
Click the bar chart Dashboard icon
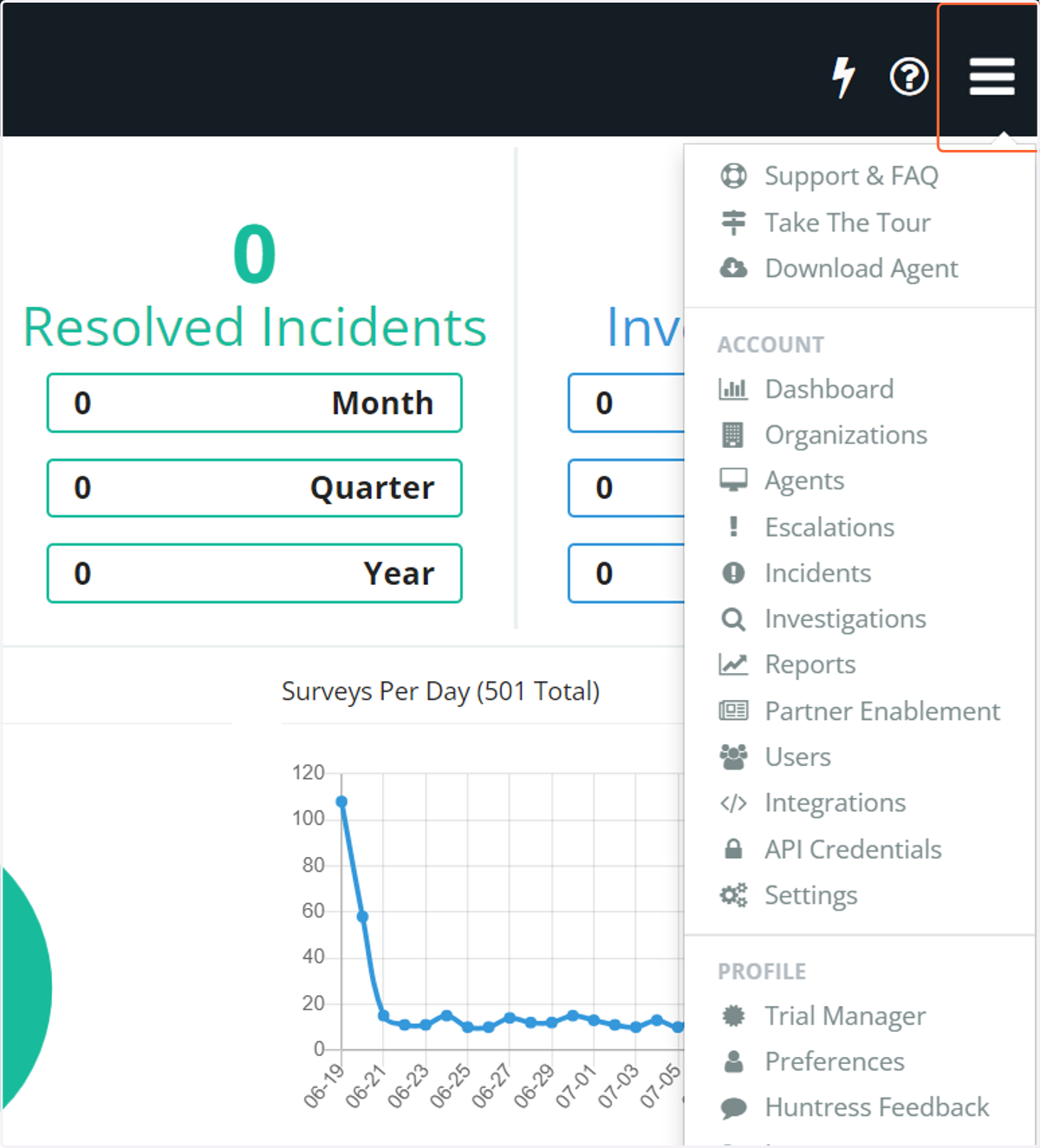733,389
